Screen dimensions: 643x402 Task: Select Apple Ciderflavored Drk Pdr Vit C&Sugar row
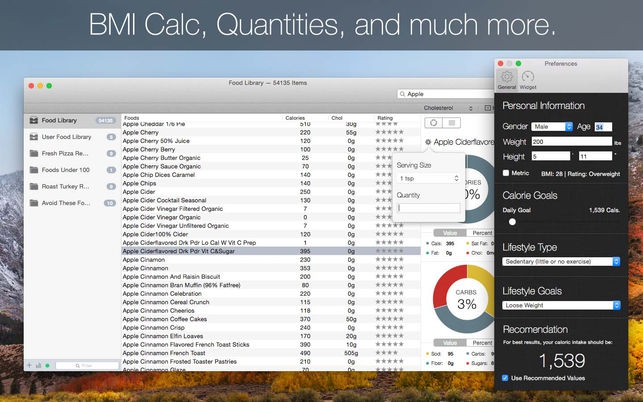[271, 251]
